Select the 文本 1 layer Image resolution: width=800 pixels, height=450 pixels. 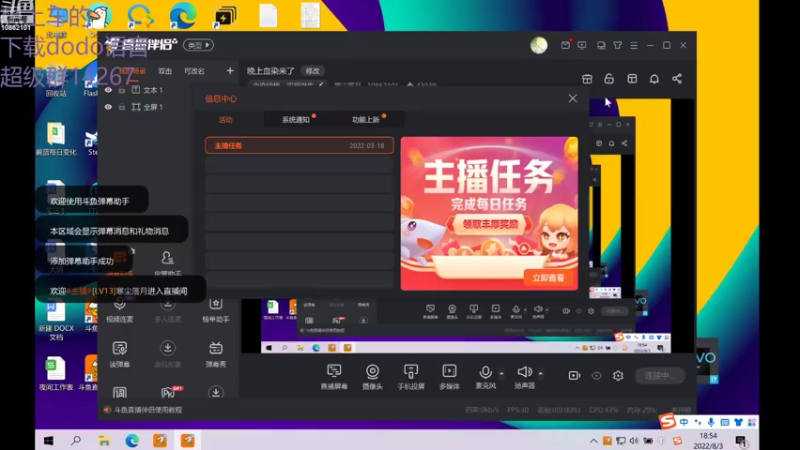(153, 90)
